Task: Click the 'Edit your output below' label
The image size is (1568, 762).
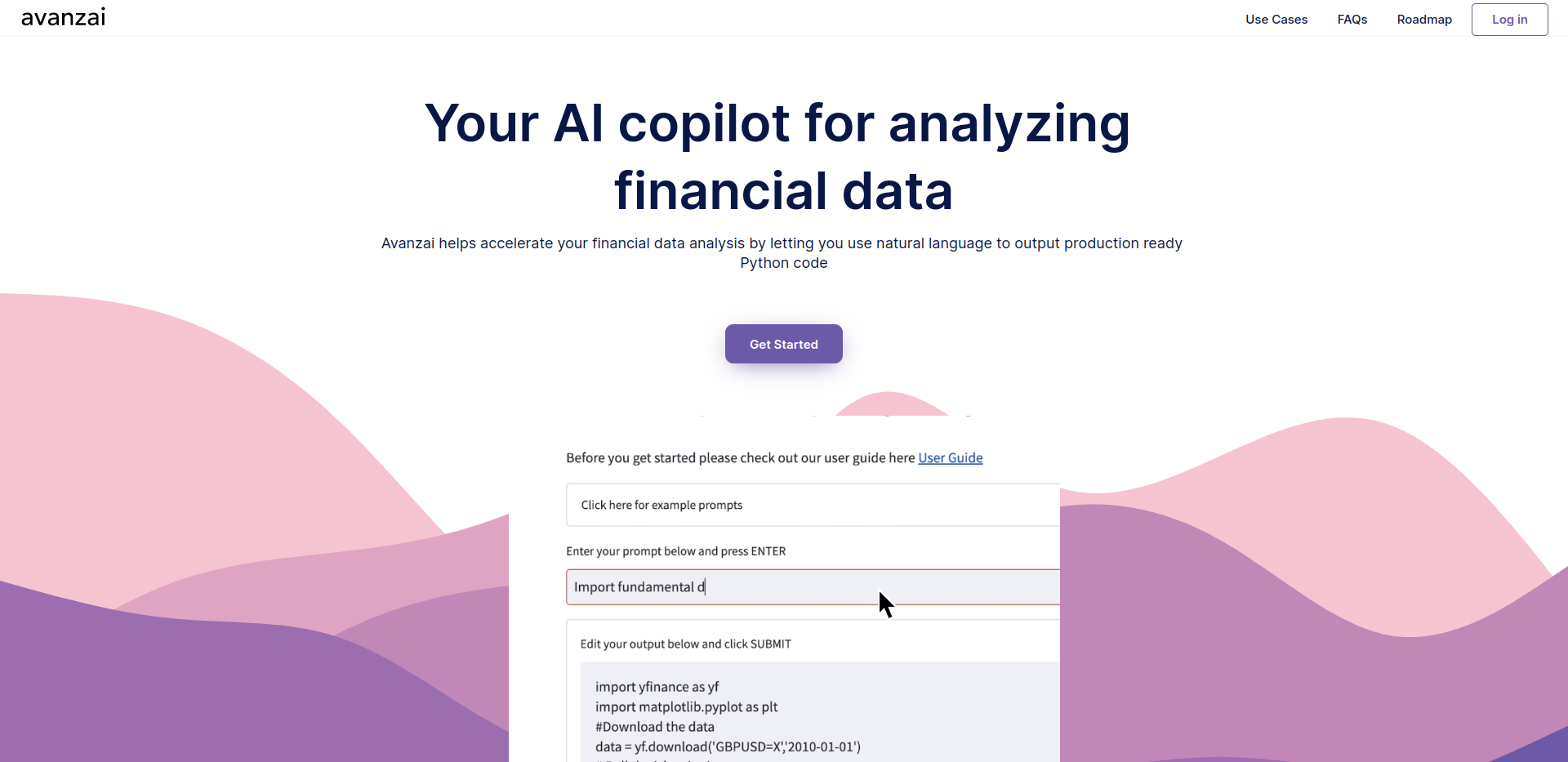Action: tap(686, 644)
